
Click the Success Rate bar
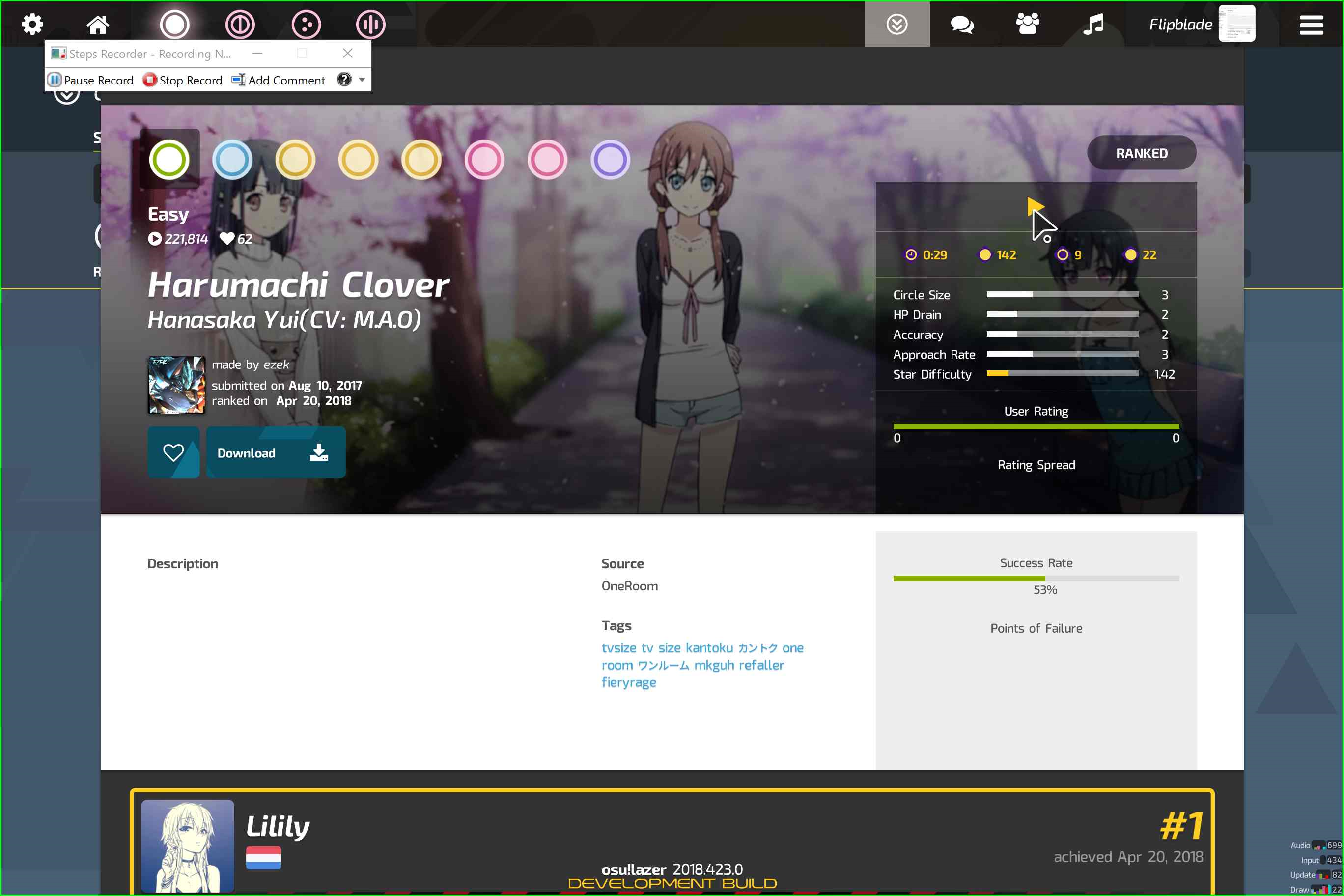coord(1036,578)
